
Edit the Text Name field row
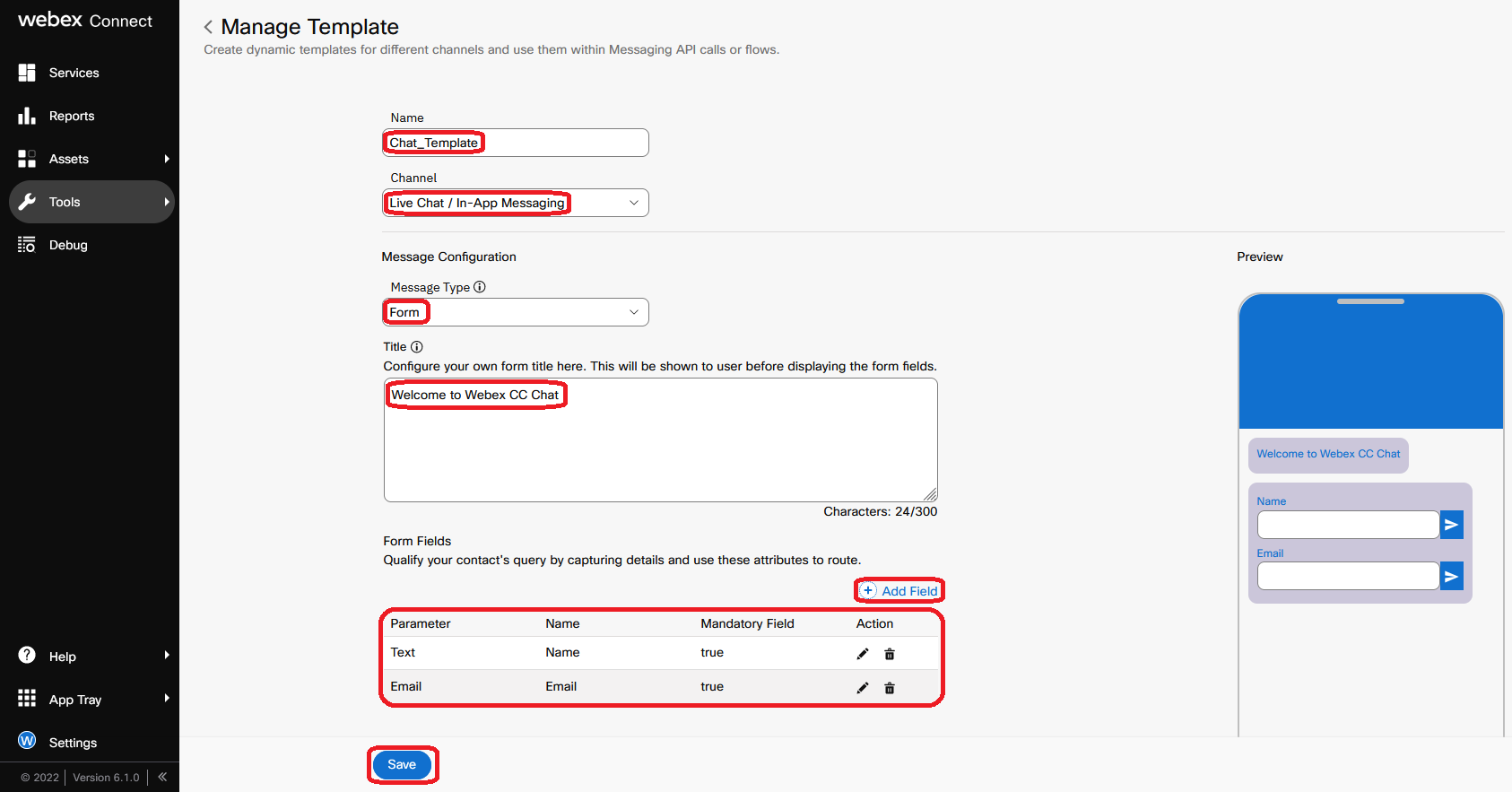(x=863, y=654)
